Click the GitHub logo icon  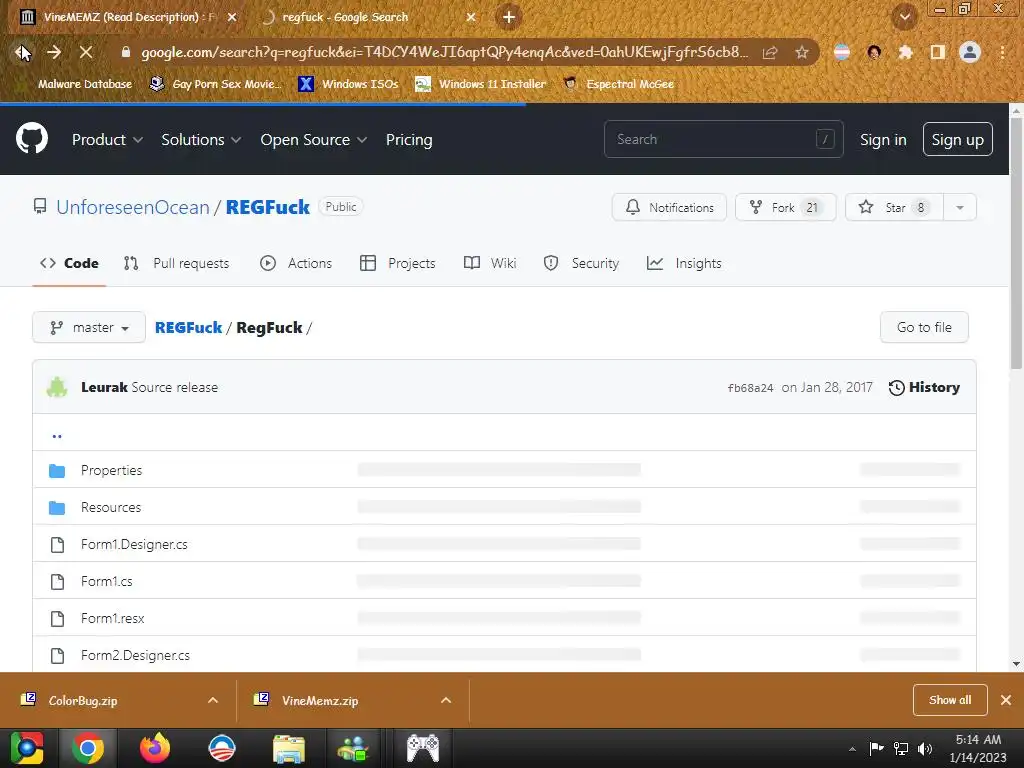[x=32, y=138]
